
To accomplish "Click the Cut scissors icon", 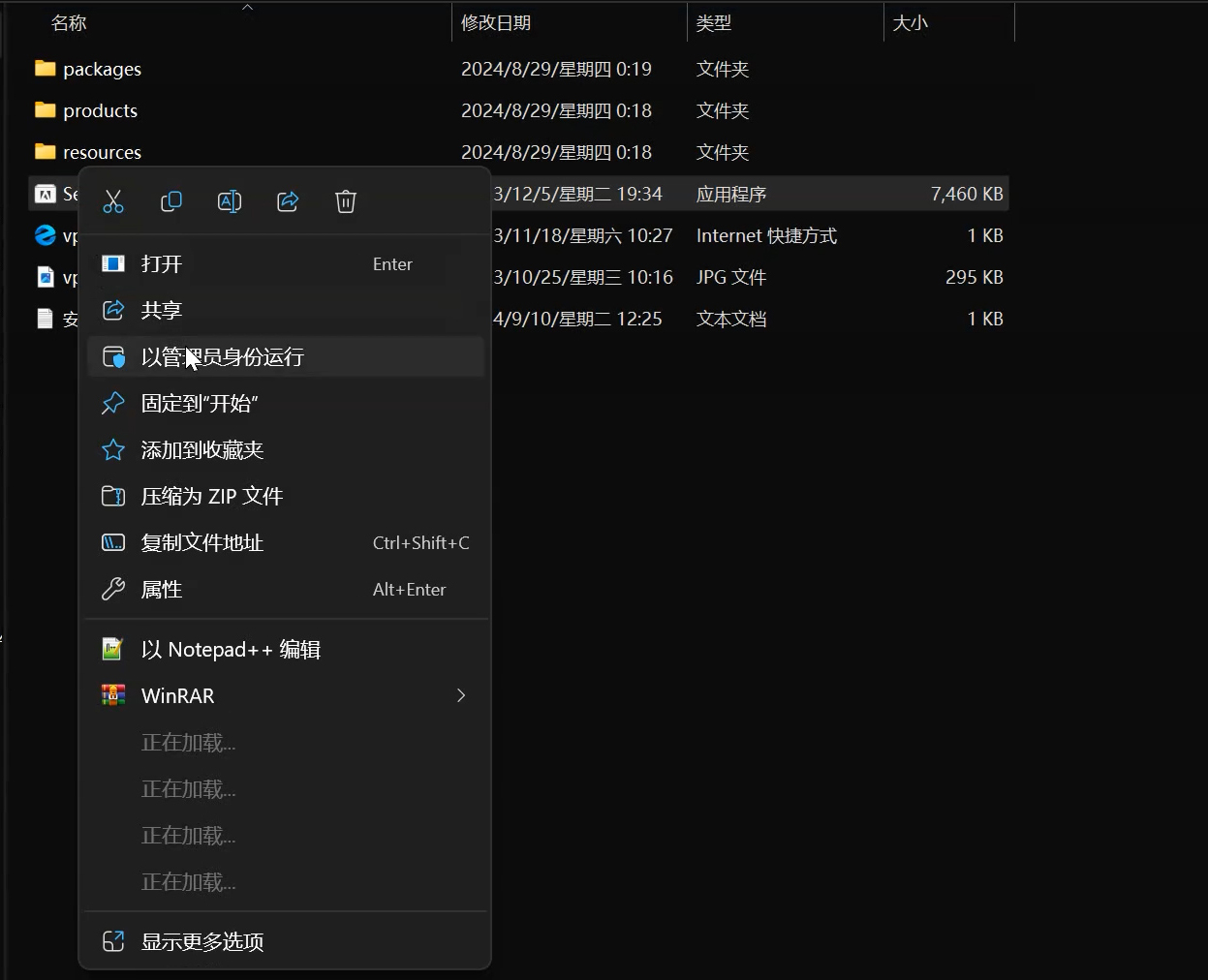I will (113, 201).
